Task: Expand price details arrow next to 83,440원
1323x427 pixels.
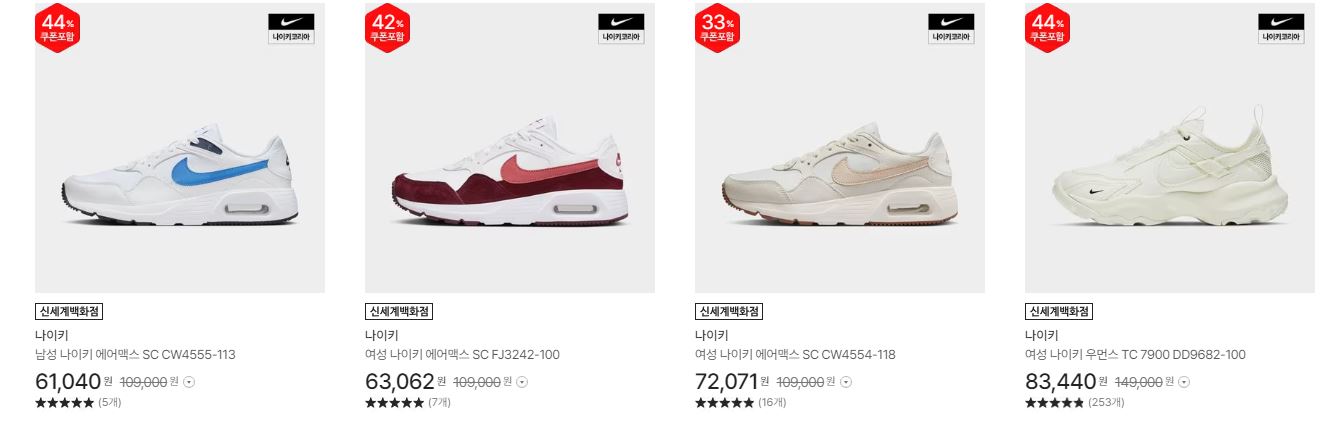Action: pyautogui.click(x=1184, y=382)
